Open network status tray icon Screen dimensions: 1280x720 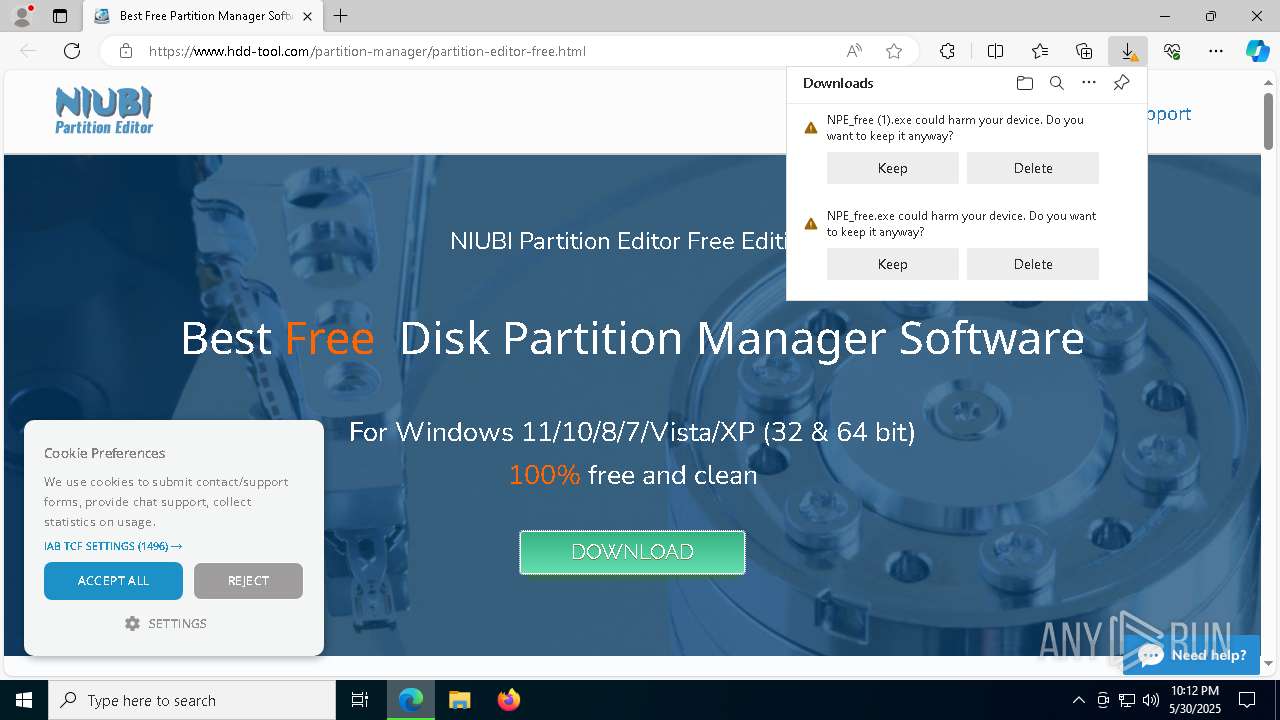click(1127, 700)
